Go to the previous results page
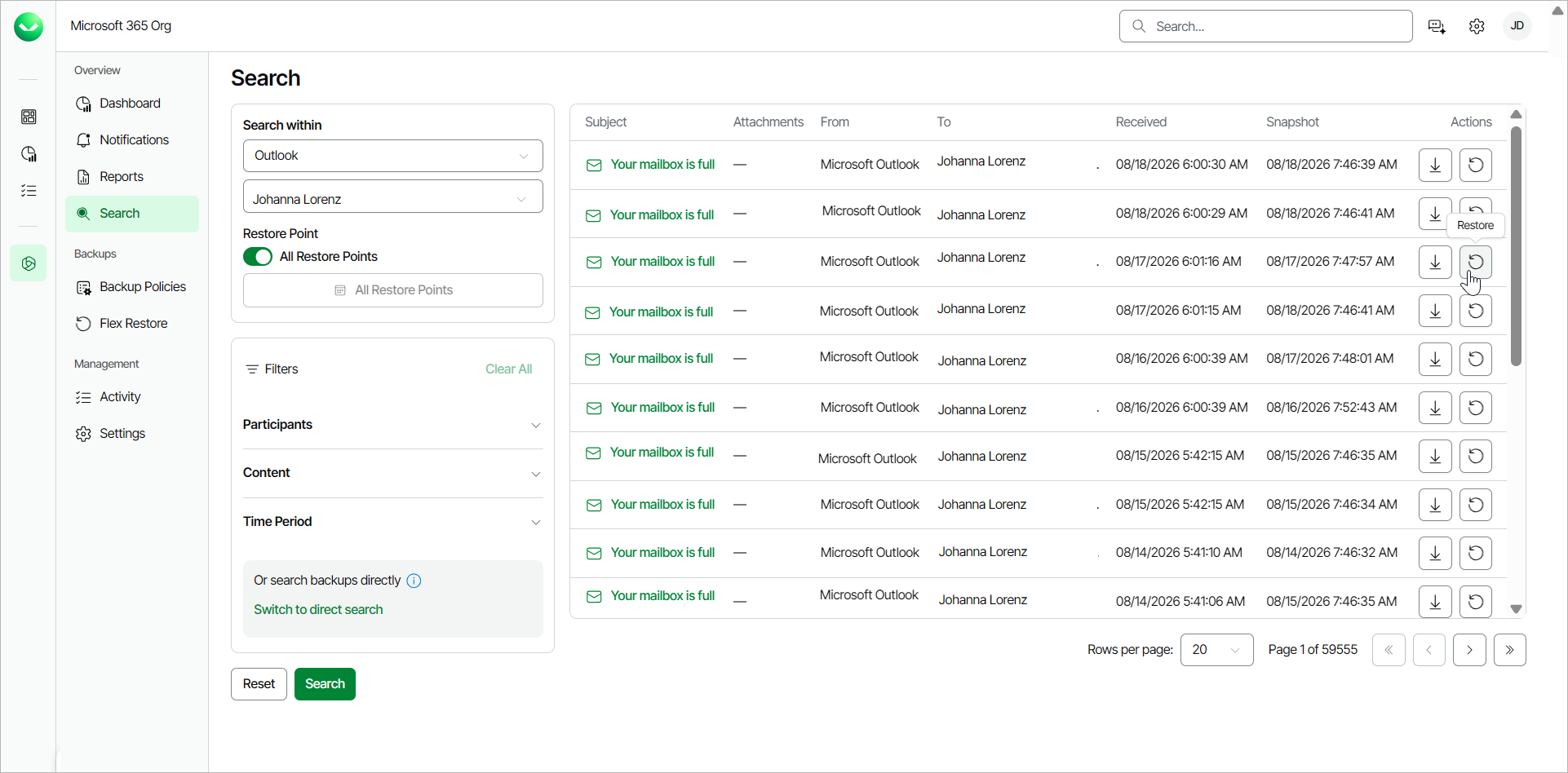 point(1429,650)
